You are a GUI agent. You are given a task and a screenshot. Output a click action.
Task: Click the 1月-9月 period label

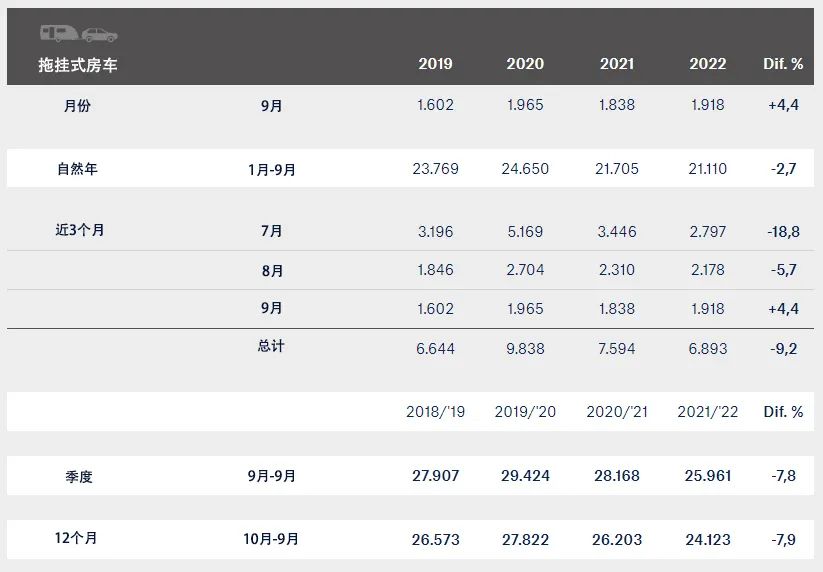pyautogui.click(x=272, y=170)
